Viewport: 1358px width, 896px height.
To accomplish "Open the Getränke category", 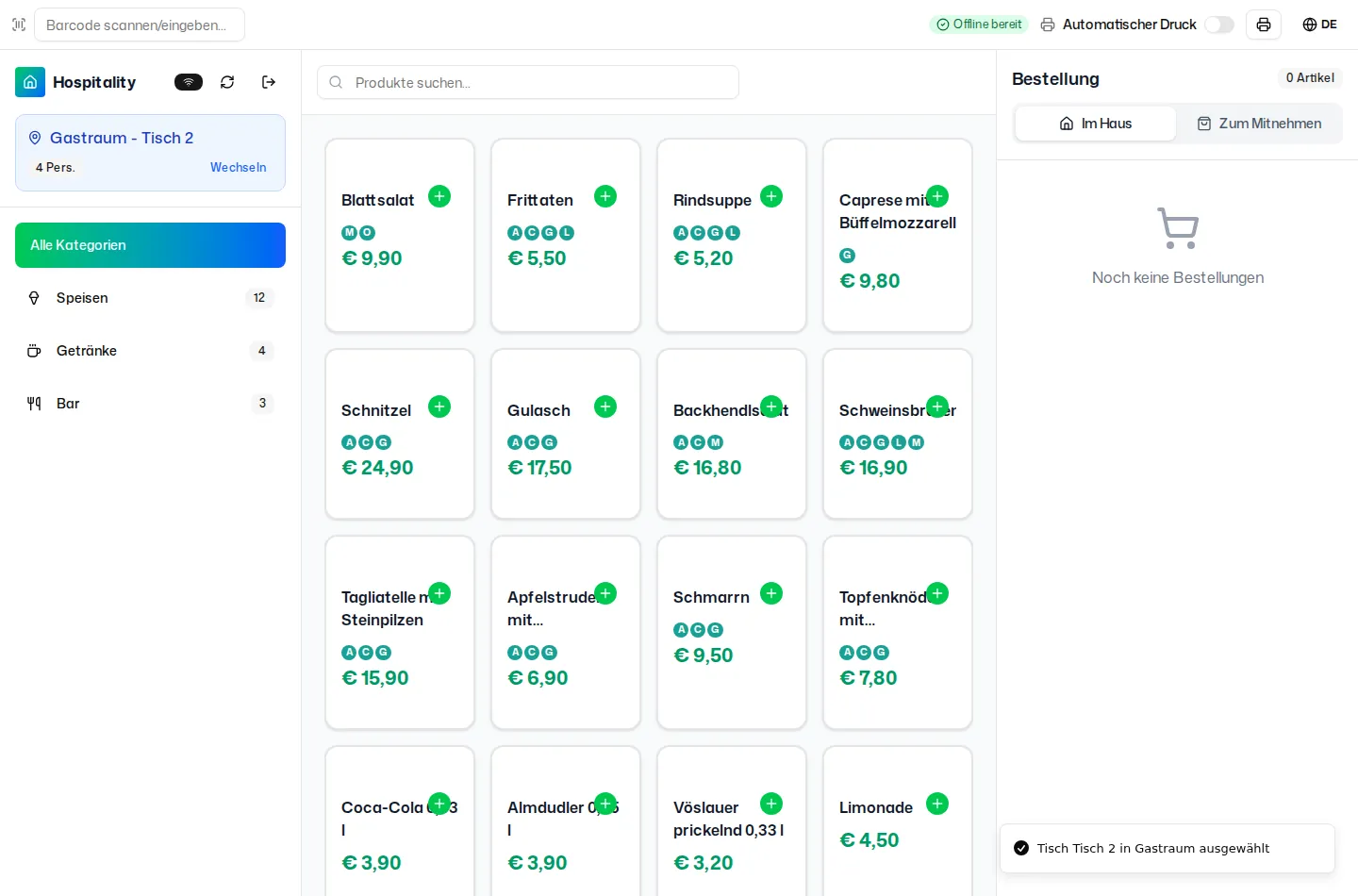I will pyautogui.click(x=150, y=351).
